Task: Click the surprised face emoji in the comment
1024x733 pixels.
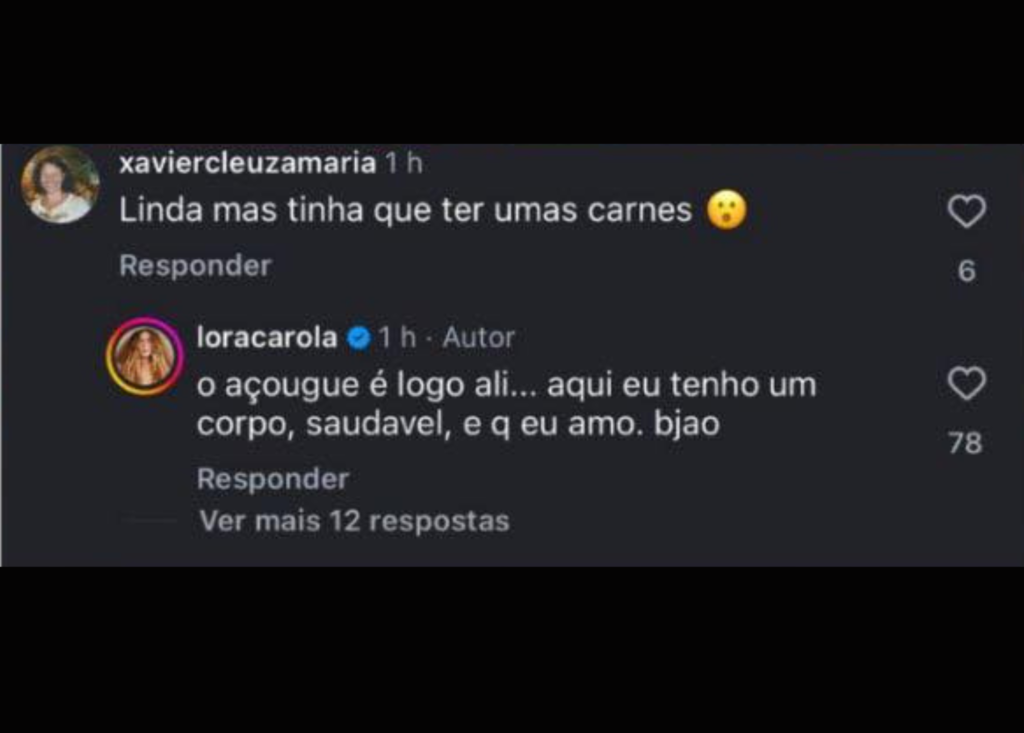Action: pyautogui.click(x=727, y=210)
